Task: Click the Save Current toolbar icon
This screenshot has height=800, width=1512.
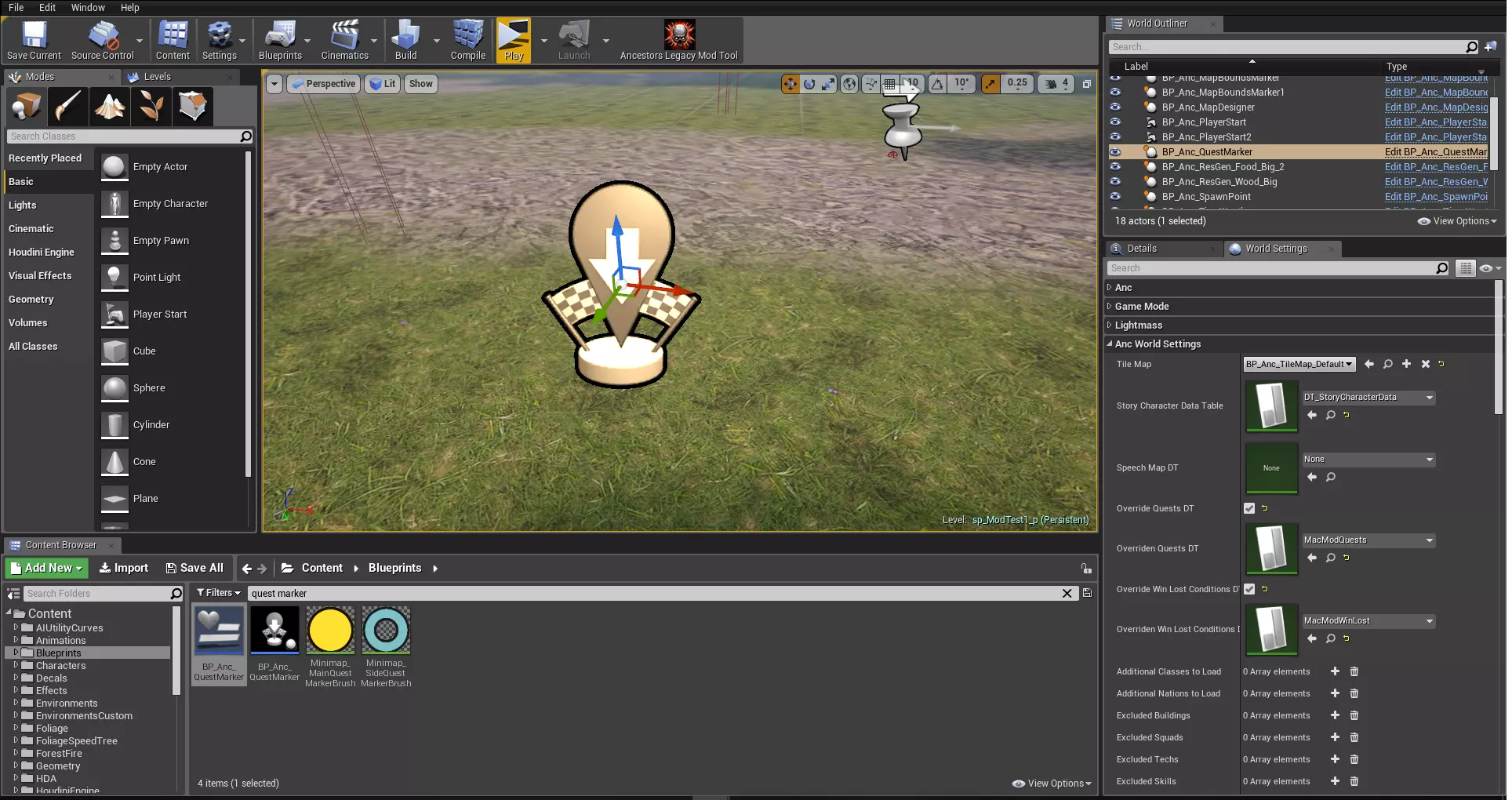Action: pyautogui.click(x=34, y=41)
